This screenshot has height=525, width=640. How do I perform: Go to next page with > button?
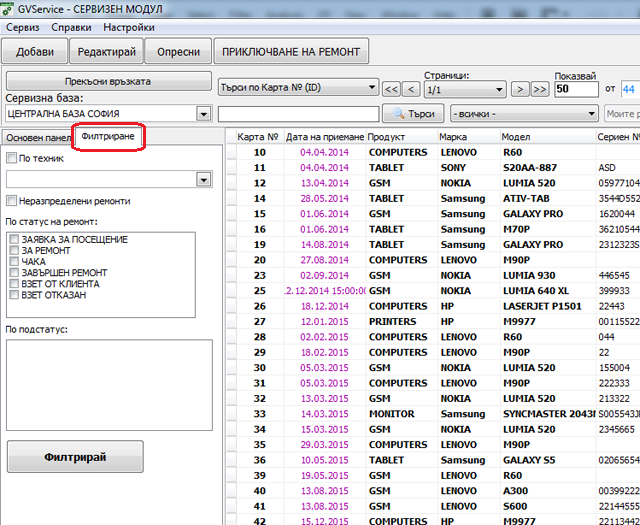pyautogui.click(x=520, y=89)
